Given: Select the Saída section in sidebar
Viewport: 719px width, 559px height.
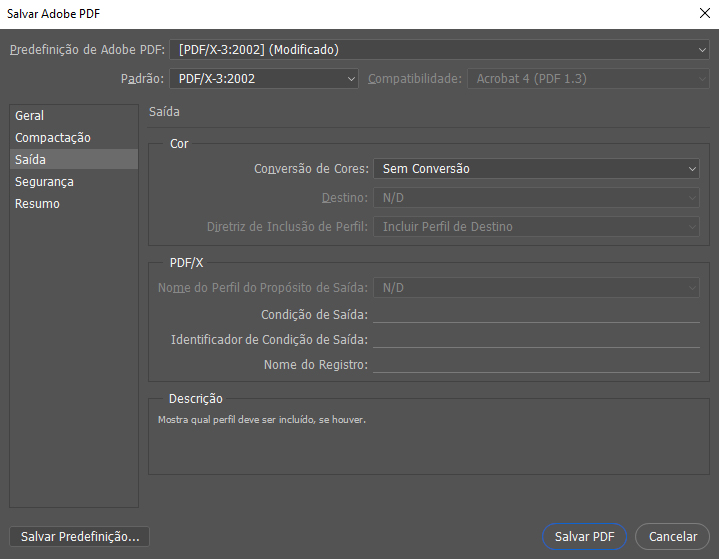Looking at the screenshot, I should point(30,160).
